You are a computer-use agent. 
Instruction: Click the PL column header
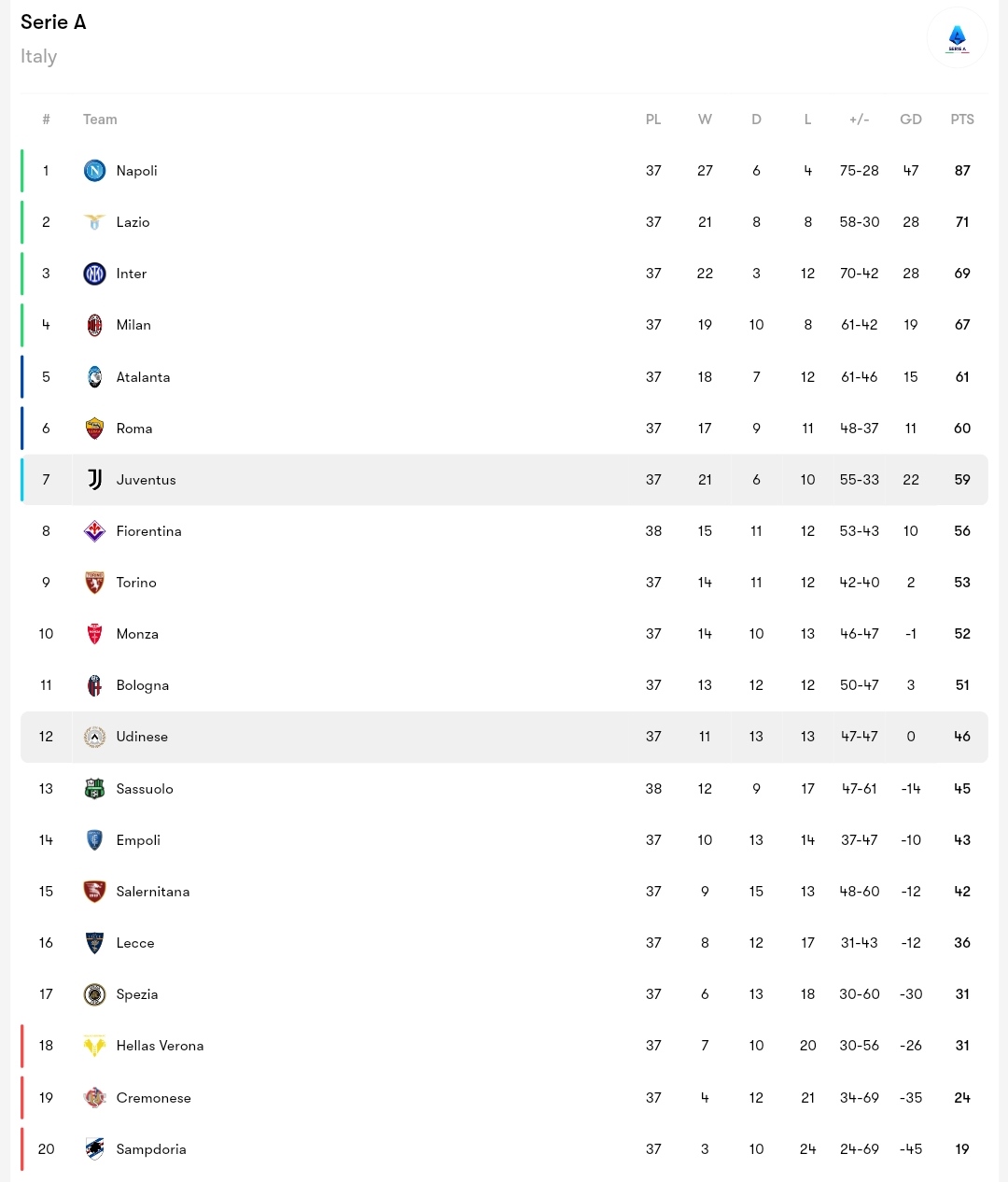[x=653, y=120]
